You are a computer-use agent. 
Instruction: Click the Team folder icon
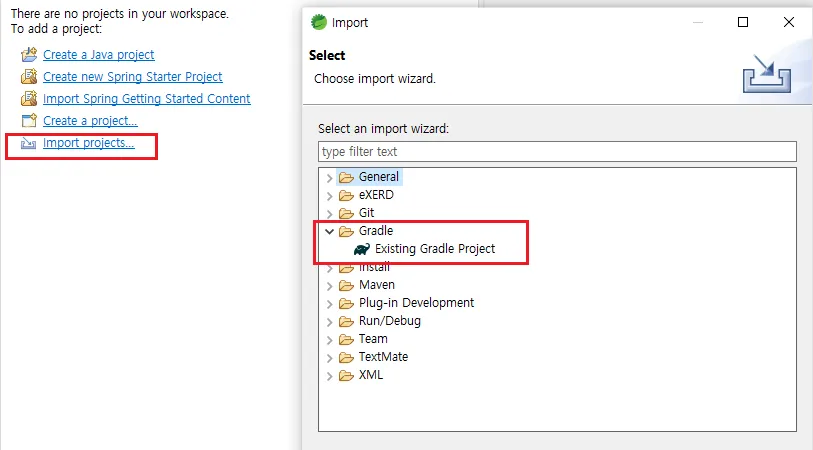(346, 340)
